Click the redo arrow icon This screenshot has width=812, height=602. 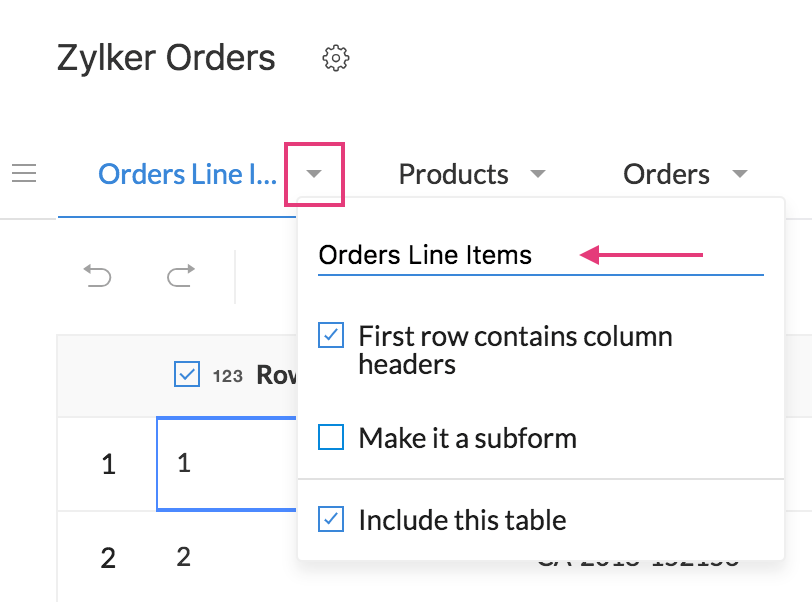click(180, 275)
